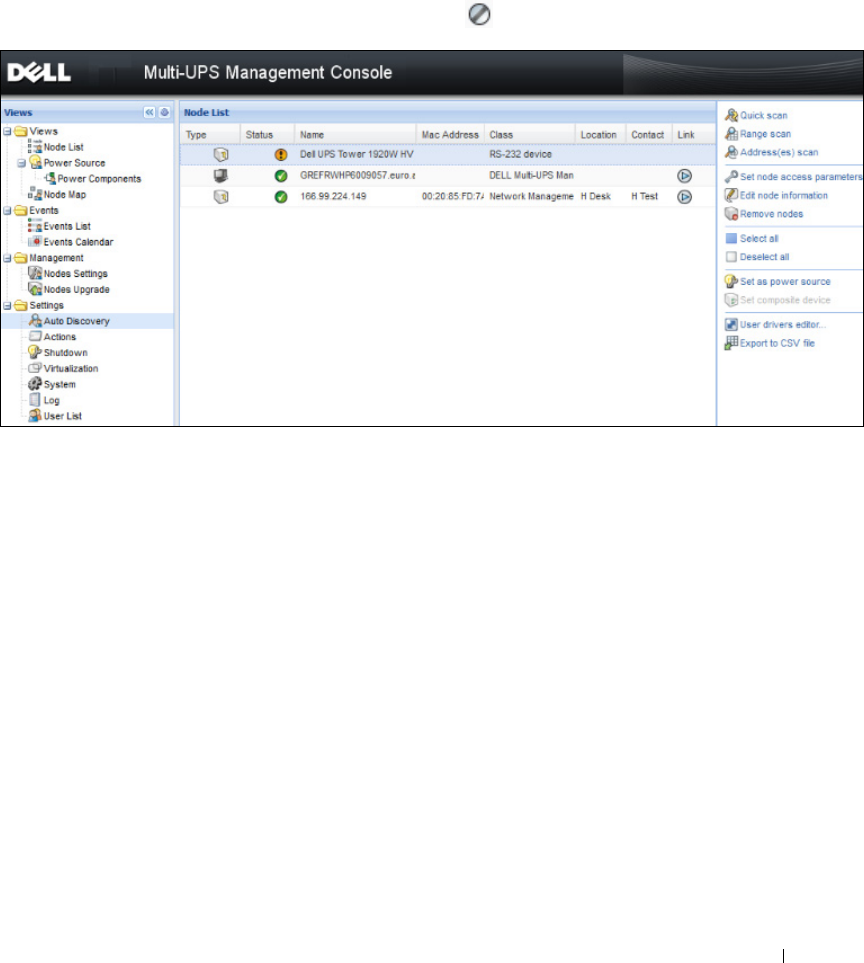Click the Set composite device icon
Screen dimensions: 864x963
pos(731,300)
